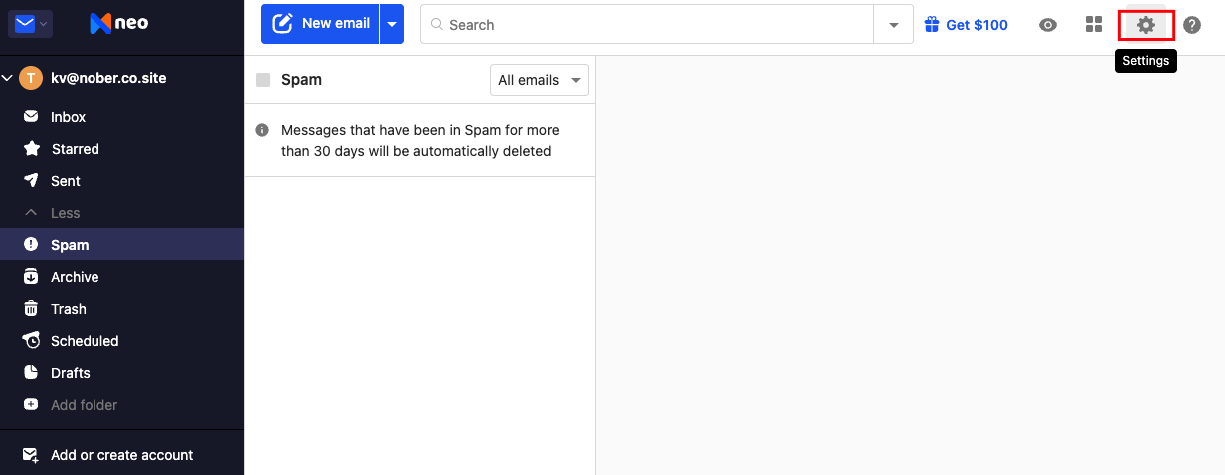Viewport: 1225px width, 475px height.
Task: Tick the select-all checkbox beside Spam
Action: (x=263, y=80)
